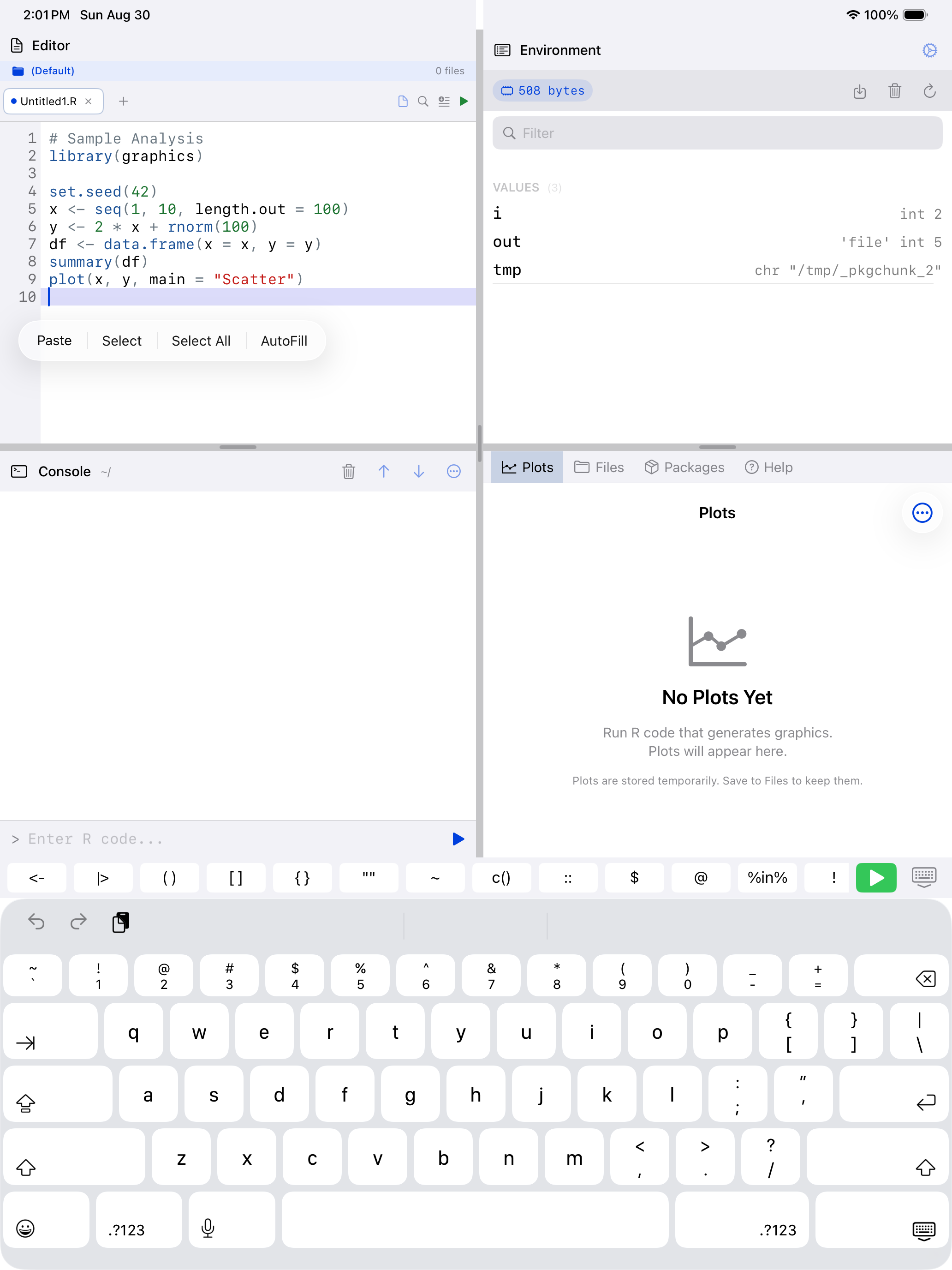
Task: Tap the green run button in shortcut bar
Action: [x=876, y=877]
